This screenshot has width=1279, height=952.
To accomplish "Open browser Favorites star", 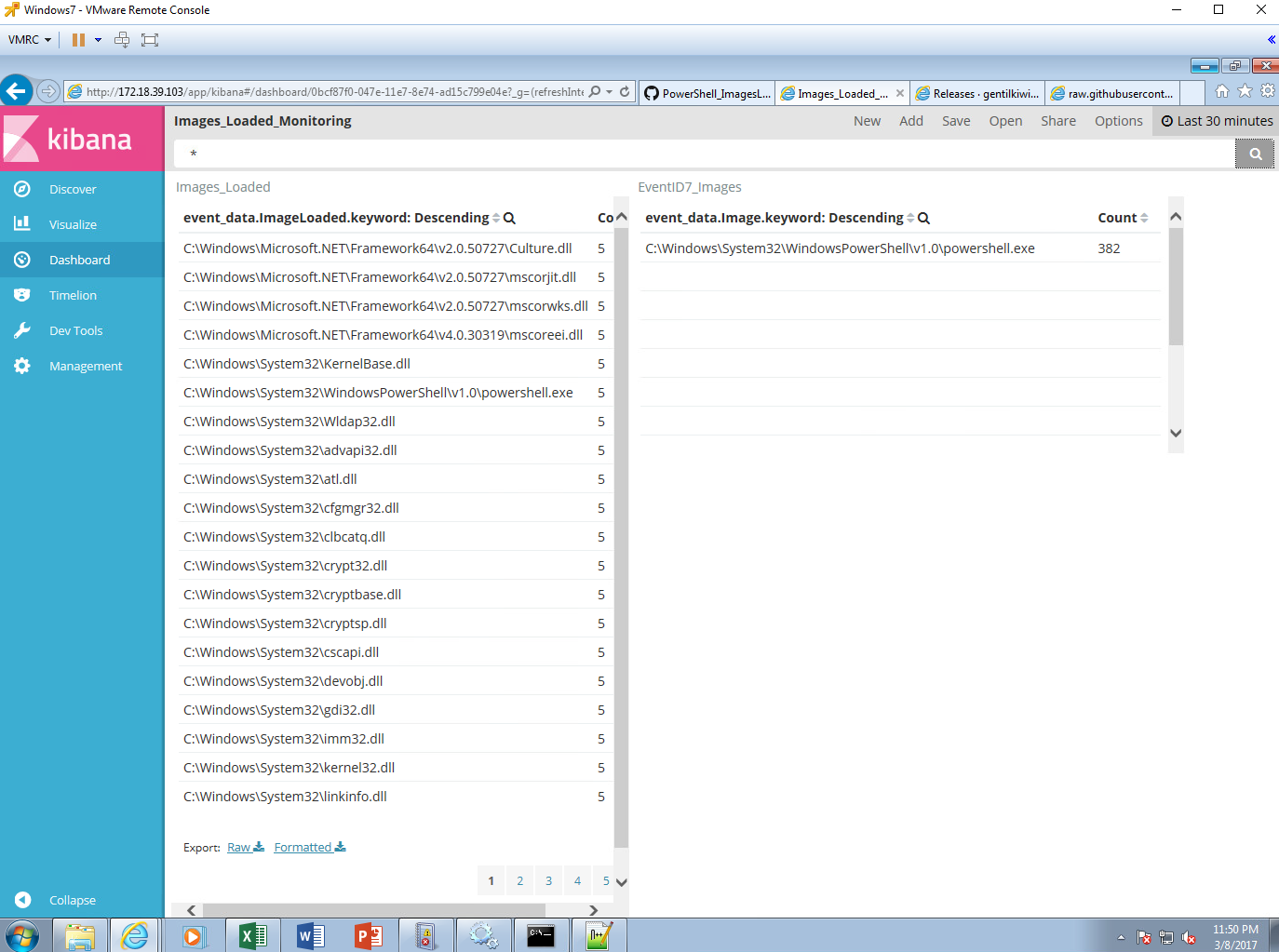I will tap(1245, 91).
